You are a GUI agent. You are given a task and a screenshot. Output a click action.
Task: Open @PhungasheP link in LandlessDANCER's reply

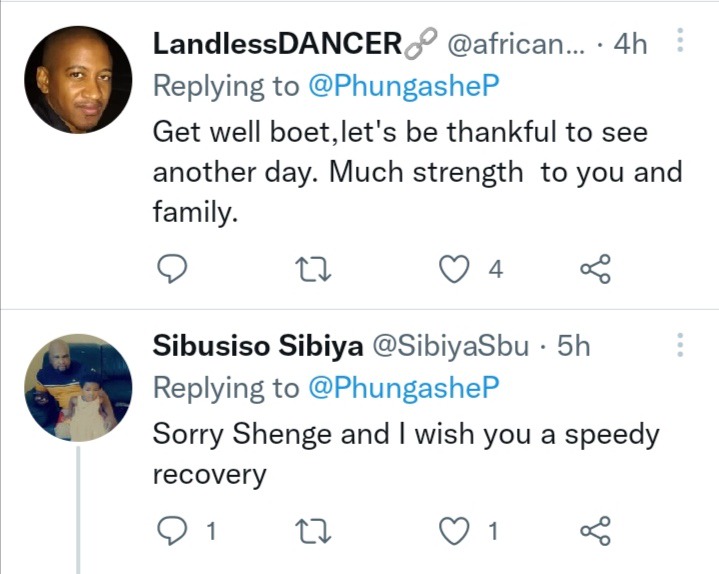pos(404,86)
